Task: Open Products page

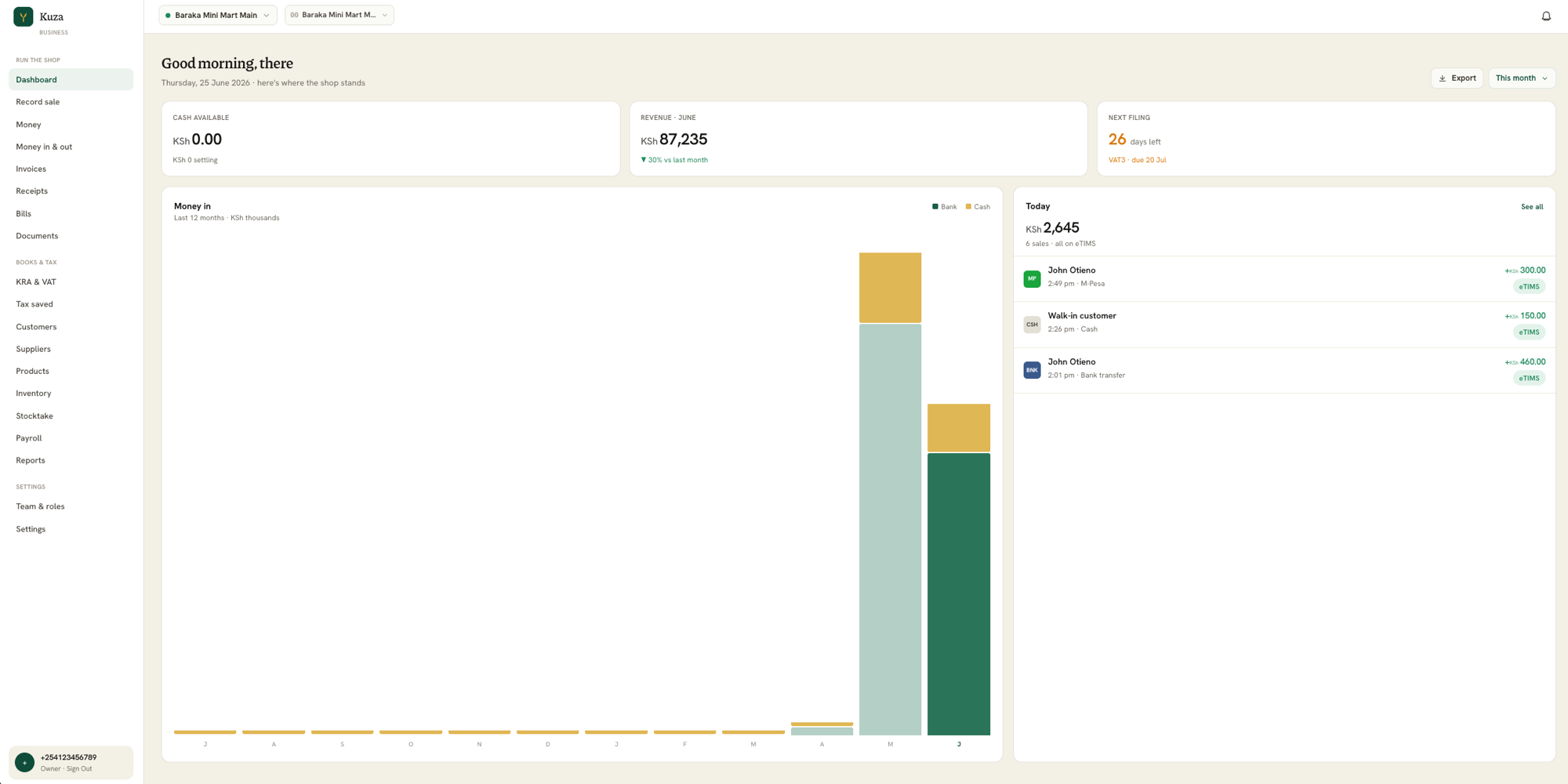Action: click(x=71, y=372)
